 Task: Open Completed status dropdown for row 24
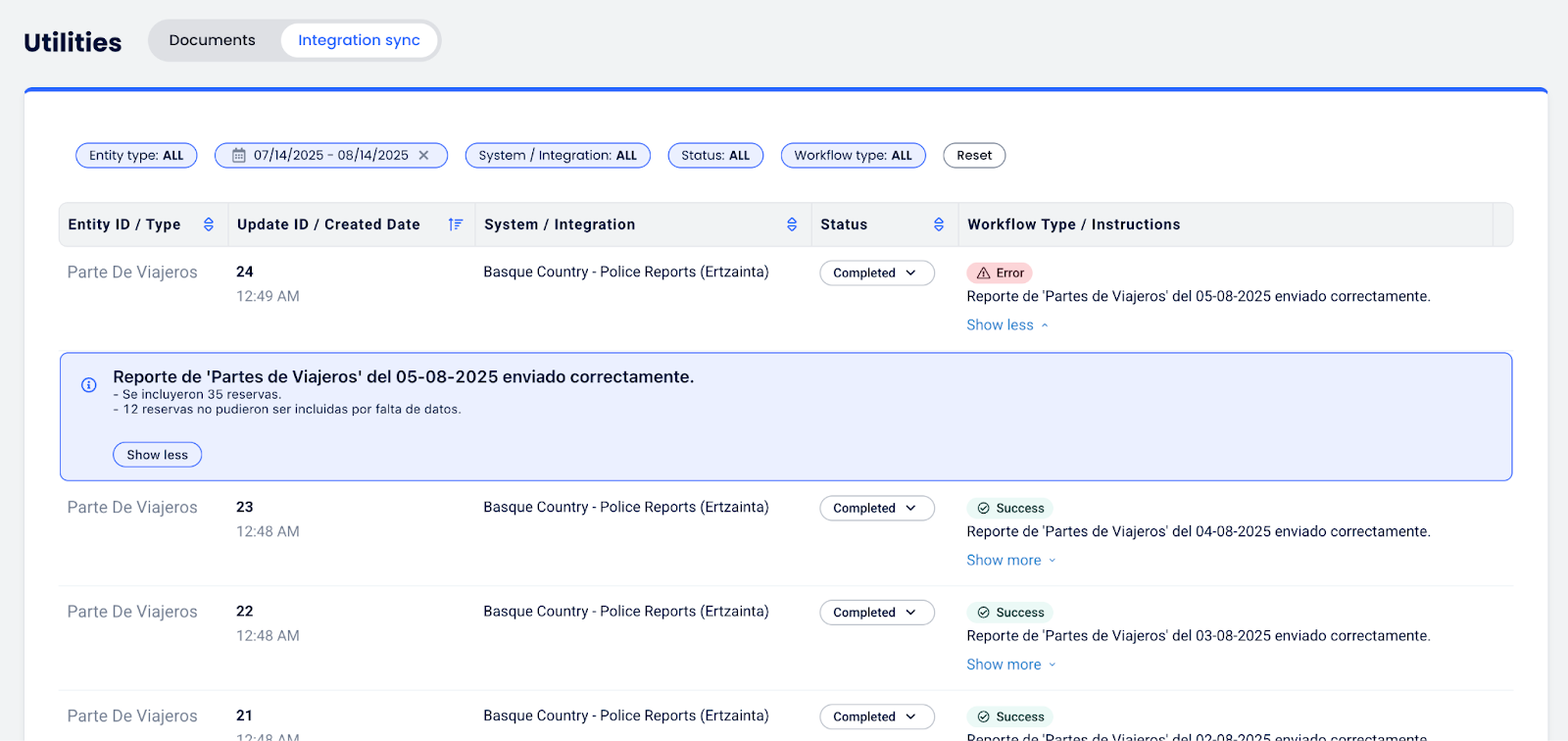point(876,273)
